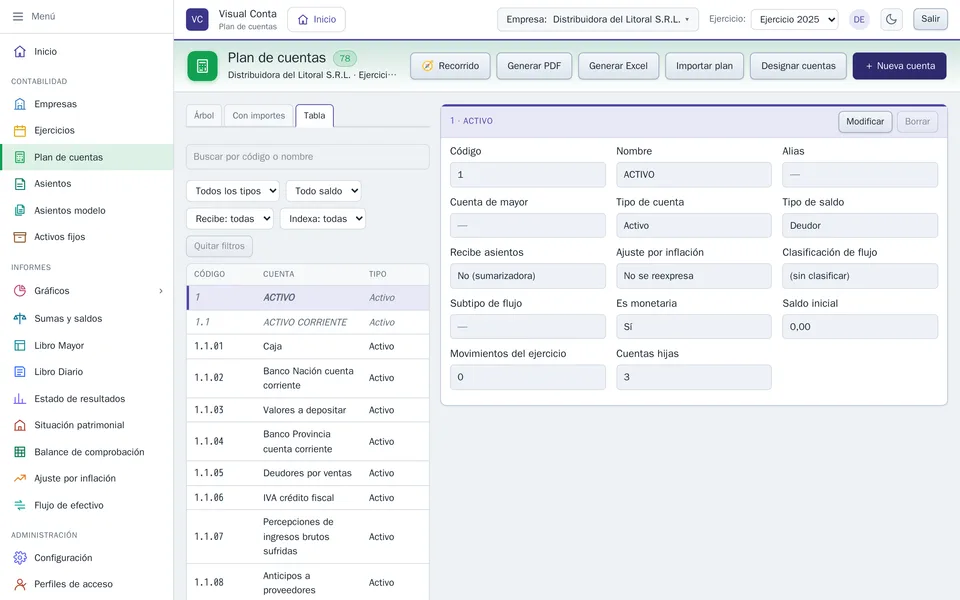Open the Ejercicio 2025 dropdown
Viewport: 960px width, 600px height.
pos(795,19)
